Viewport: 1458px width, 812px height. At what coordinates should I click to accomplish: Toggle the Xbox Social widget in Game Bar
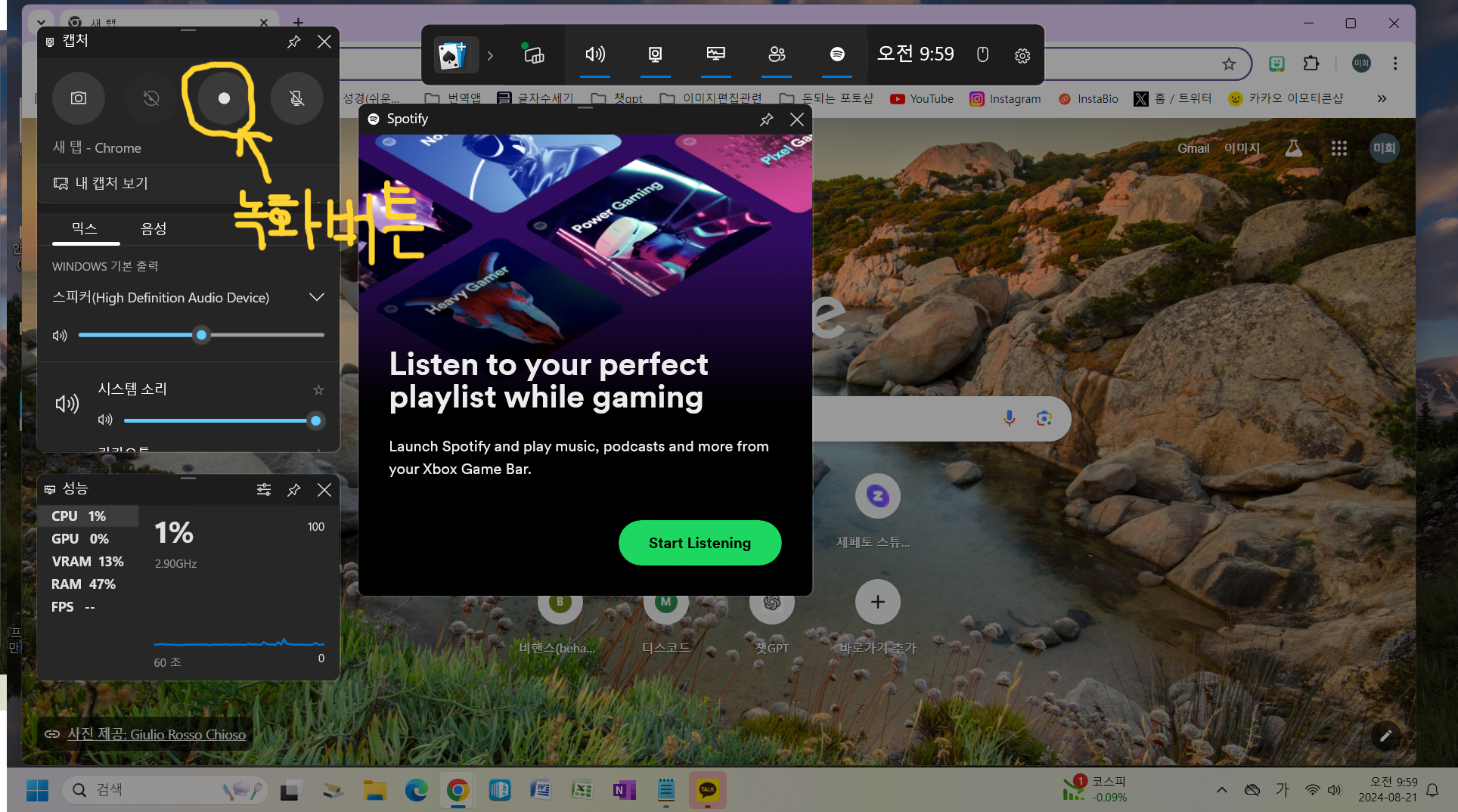[777, 54]
